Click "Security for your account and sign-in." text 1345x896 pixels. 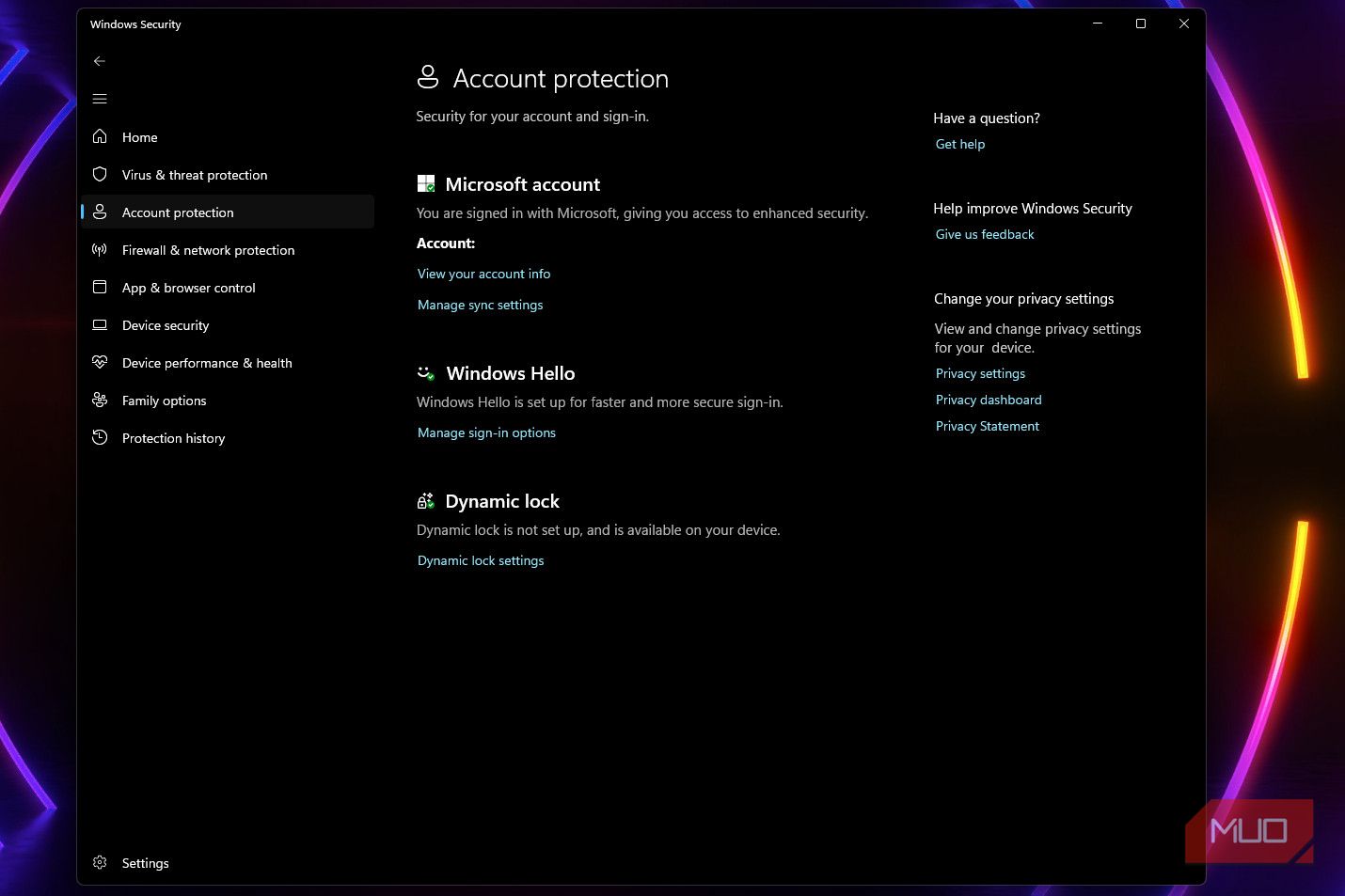click(532, 117)
